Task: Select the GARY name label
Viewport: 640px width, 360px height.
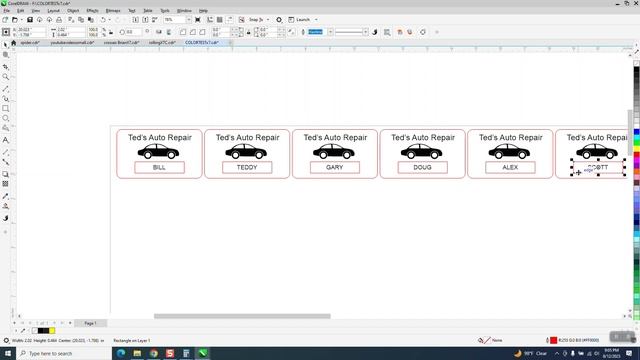Action: 335,167
